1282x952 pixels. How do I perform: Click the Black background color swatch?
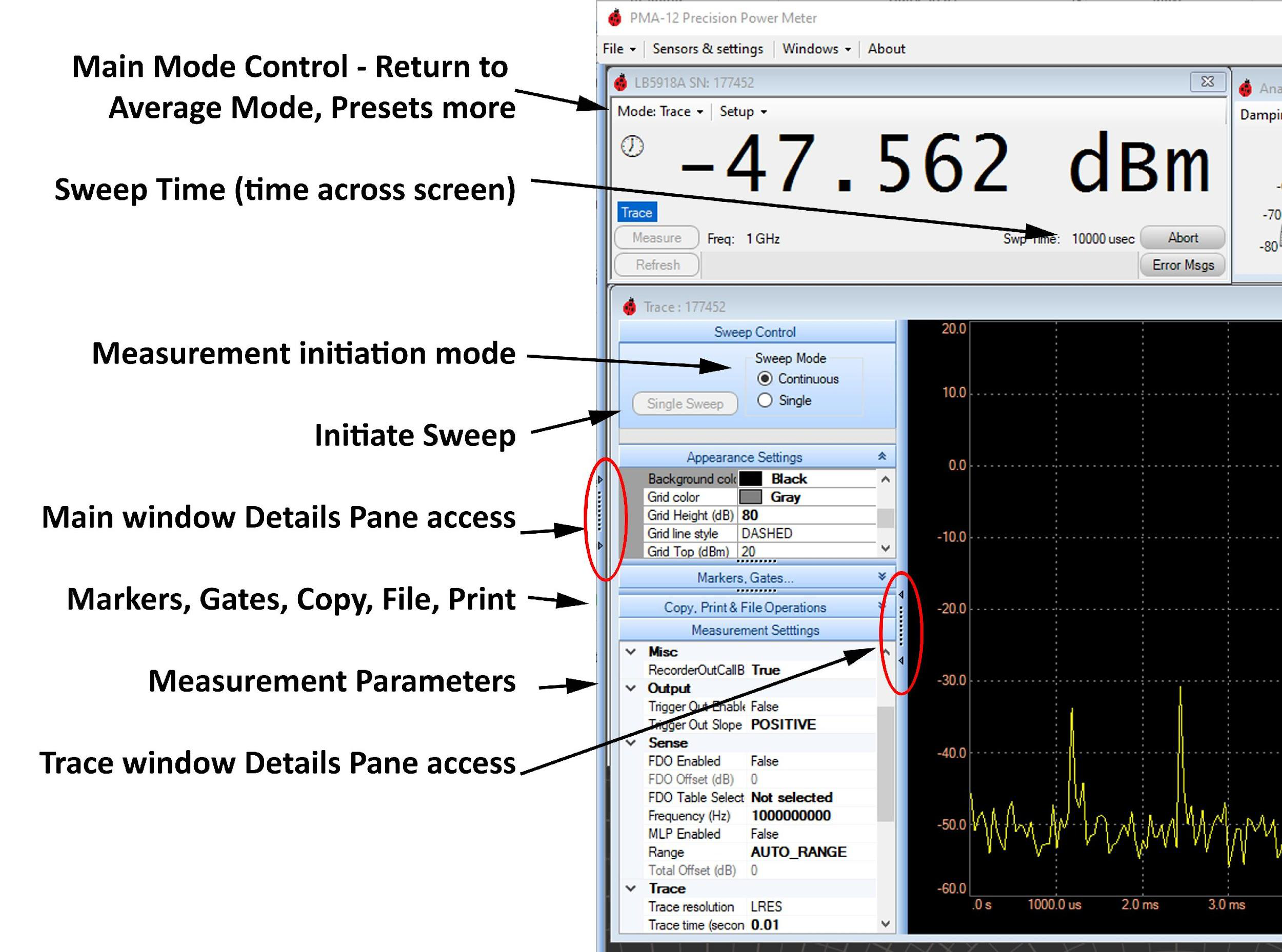click(x=751, y=479)
